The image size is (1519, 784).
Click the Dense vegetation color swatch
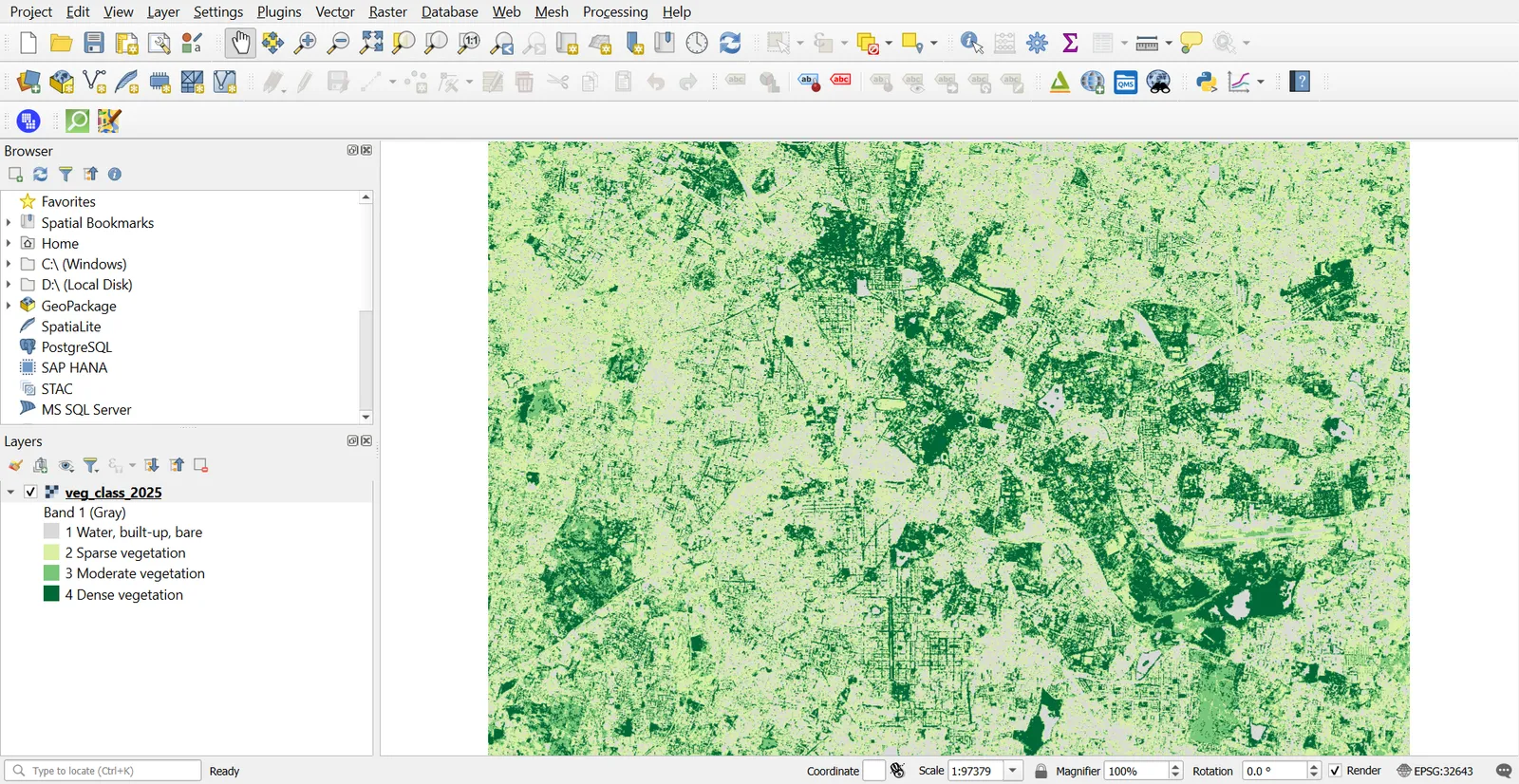click(x=51, y=594)
